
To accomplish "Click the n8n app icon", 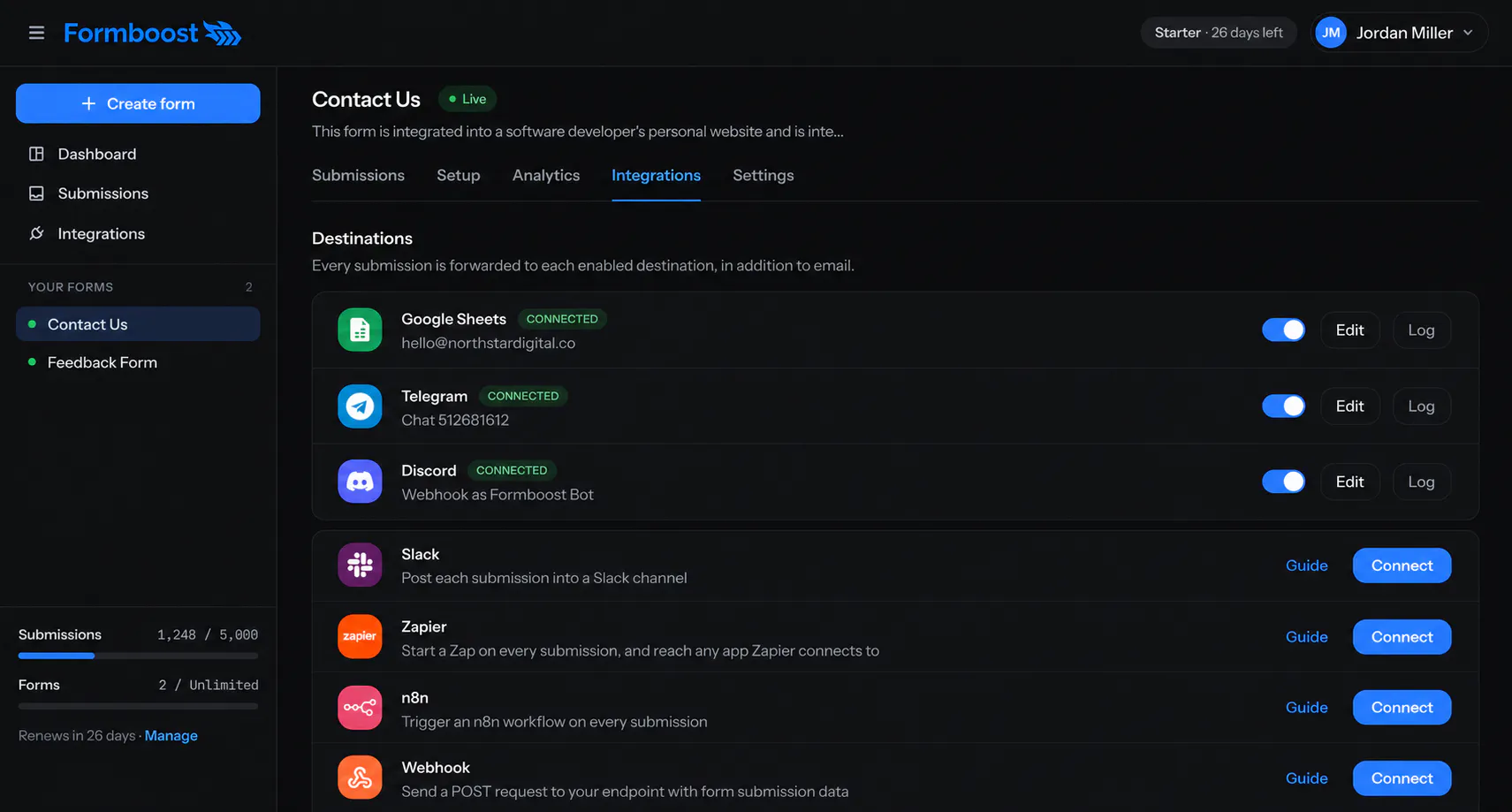I will [x=360, y=708].
